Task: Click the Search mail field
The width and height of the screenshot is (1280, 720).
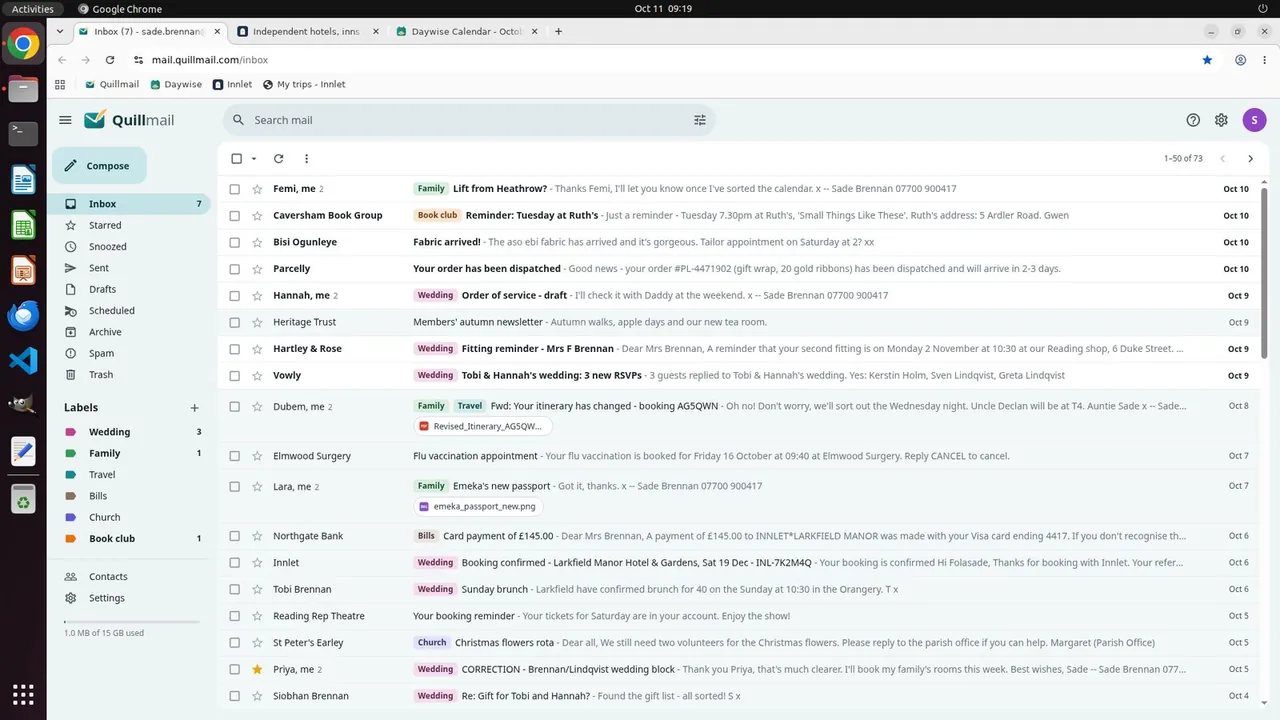Action: (x=468, y=120)
